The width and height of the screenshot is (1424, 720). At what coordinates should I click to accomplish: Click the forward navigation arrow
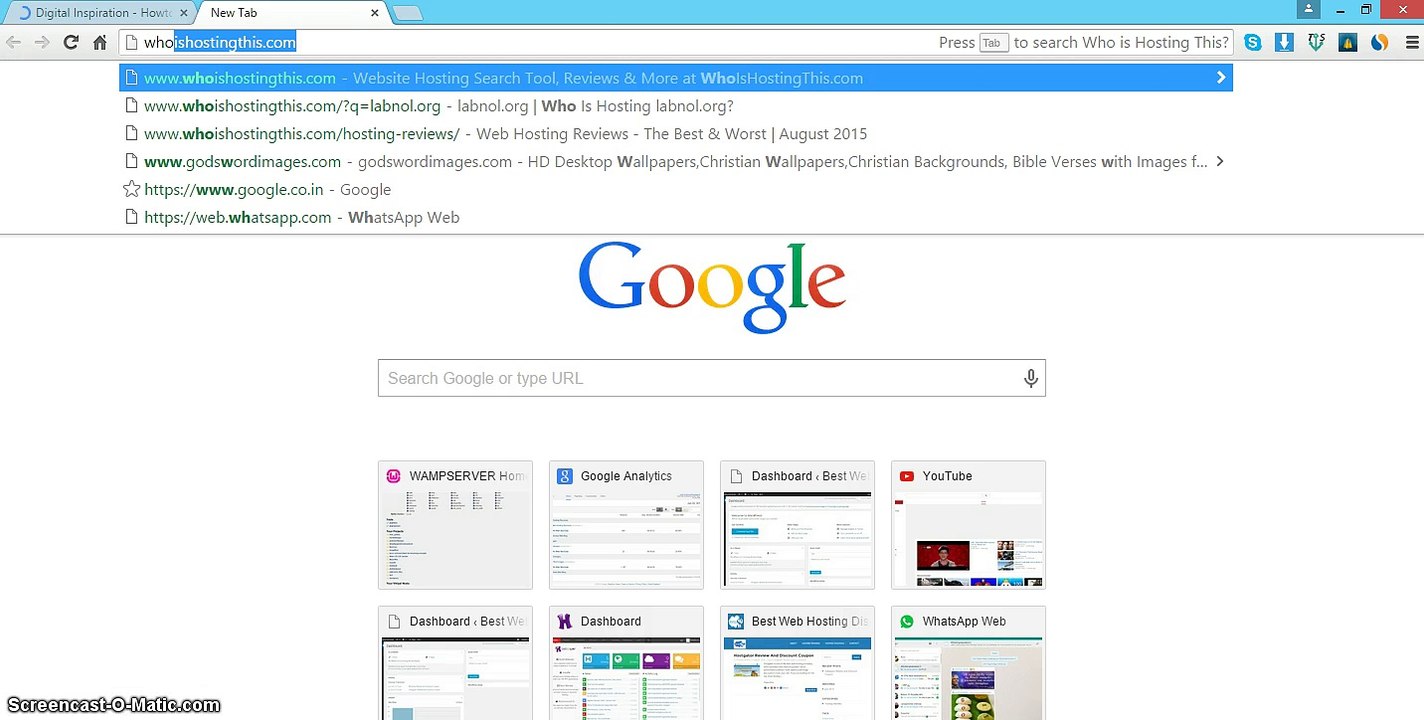point(42,42)
